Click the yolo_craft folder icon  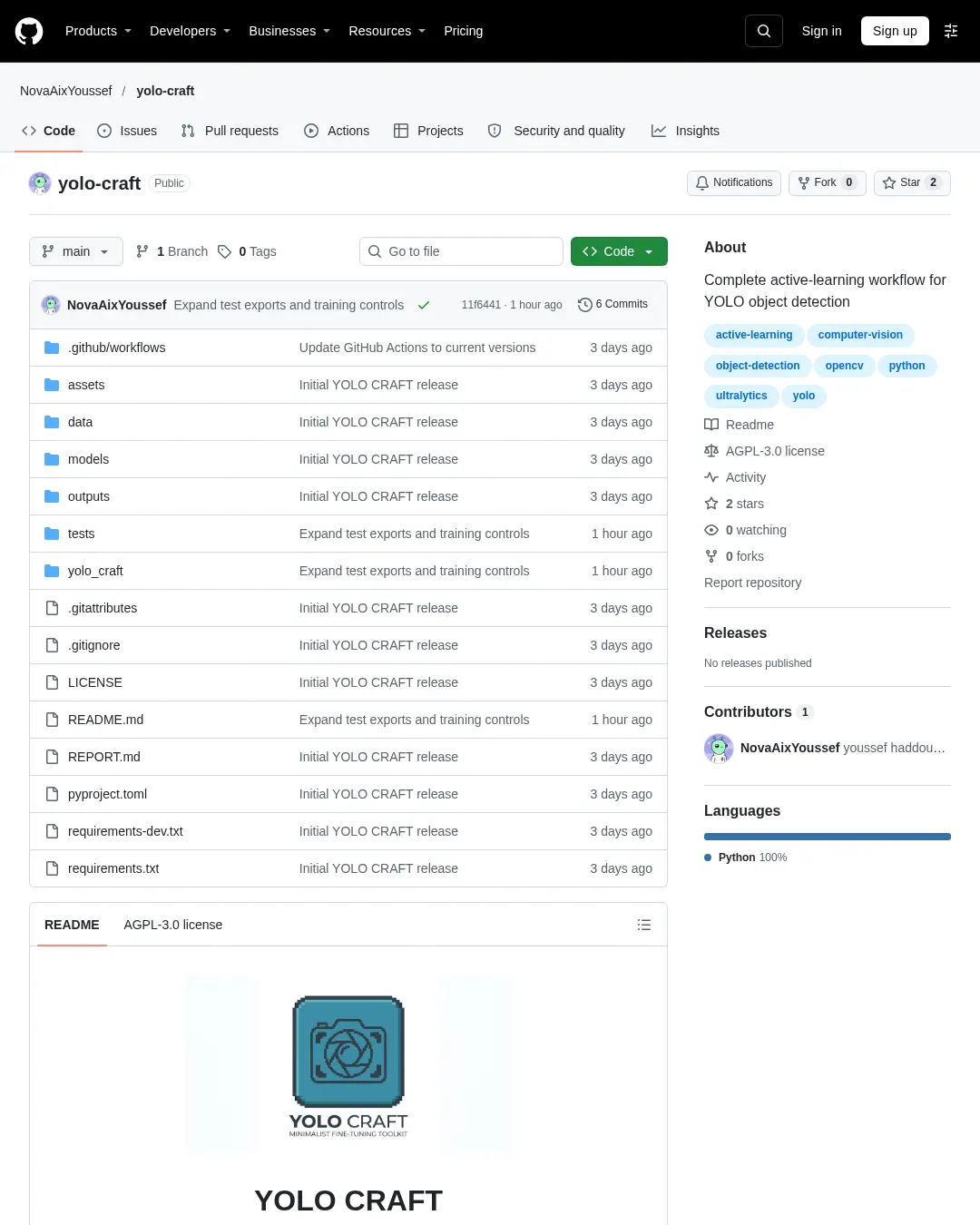pos(52,571)
